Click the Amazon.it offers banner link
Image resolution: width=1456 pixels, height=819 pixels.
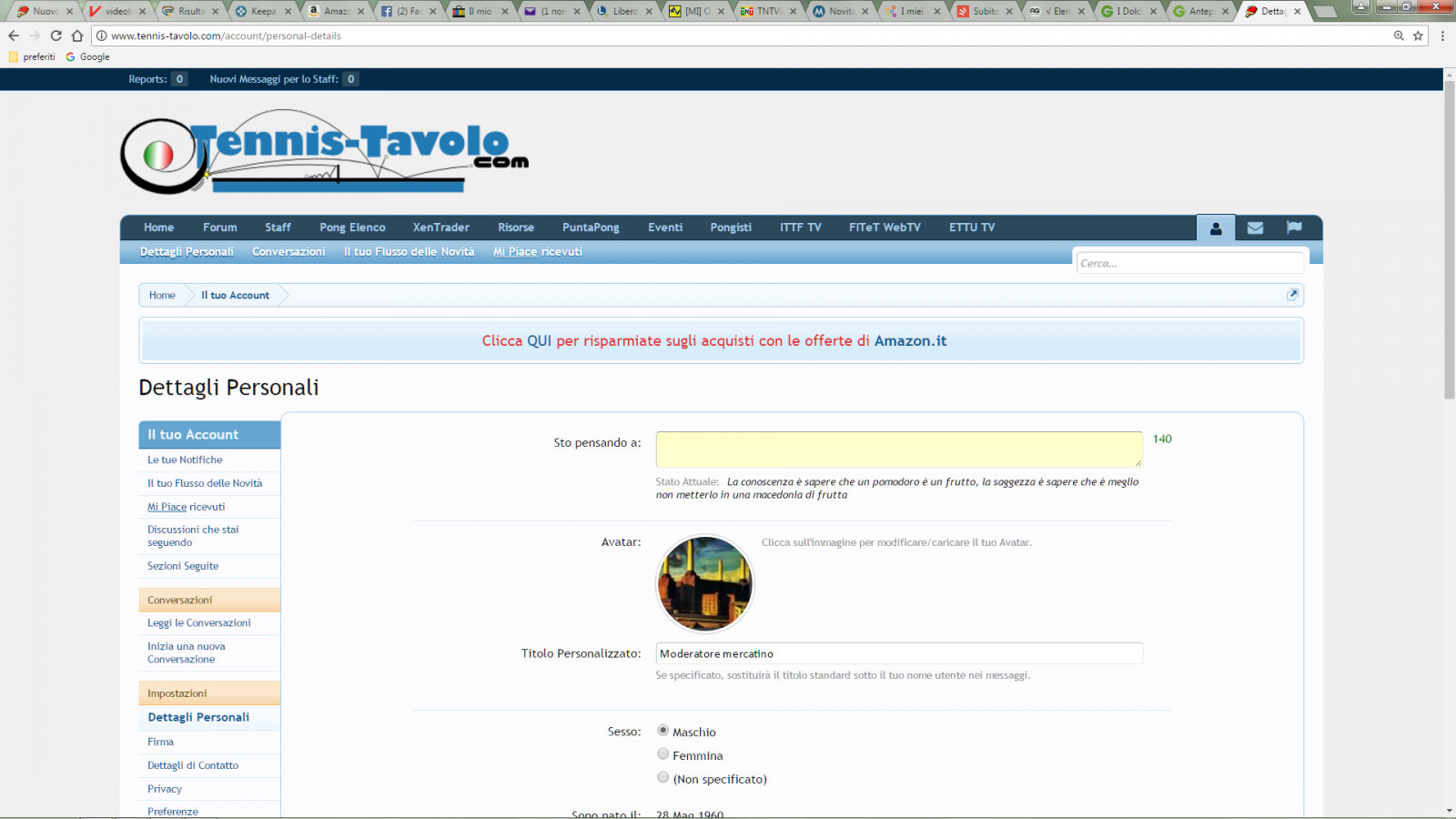[x=714, y=340]
